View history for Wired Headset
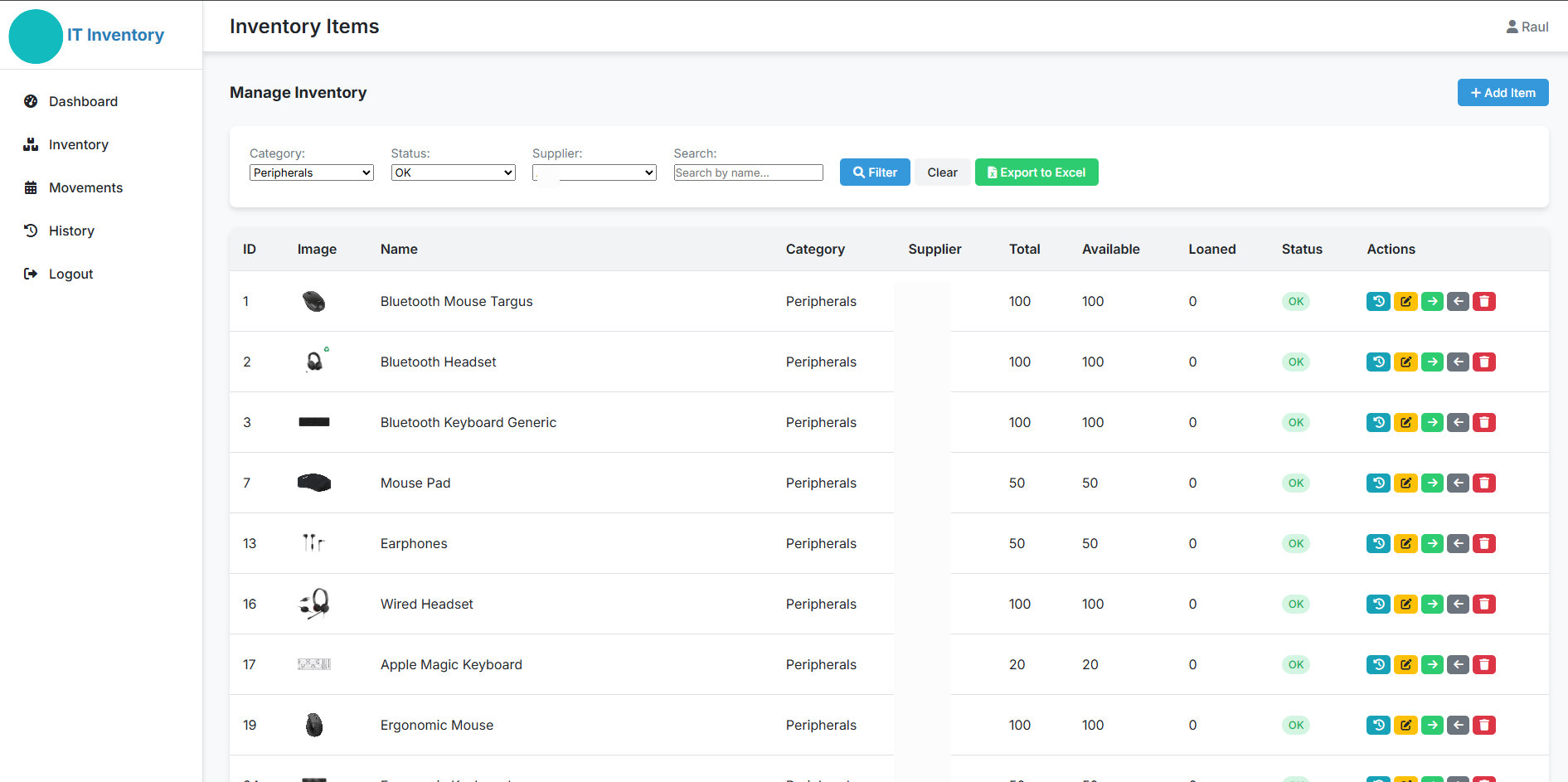This screenshot has height=782, width=1568. (1378, 604)
